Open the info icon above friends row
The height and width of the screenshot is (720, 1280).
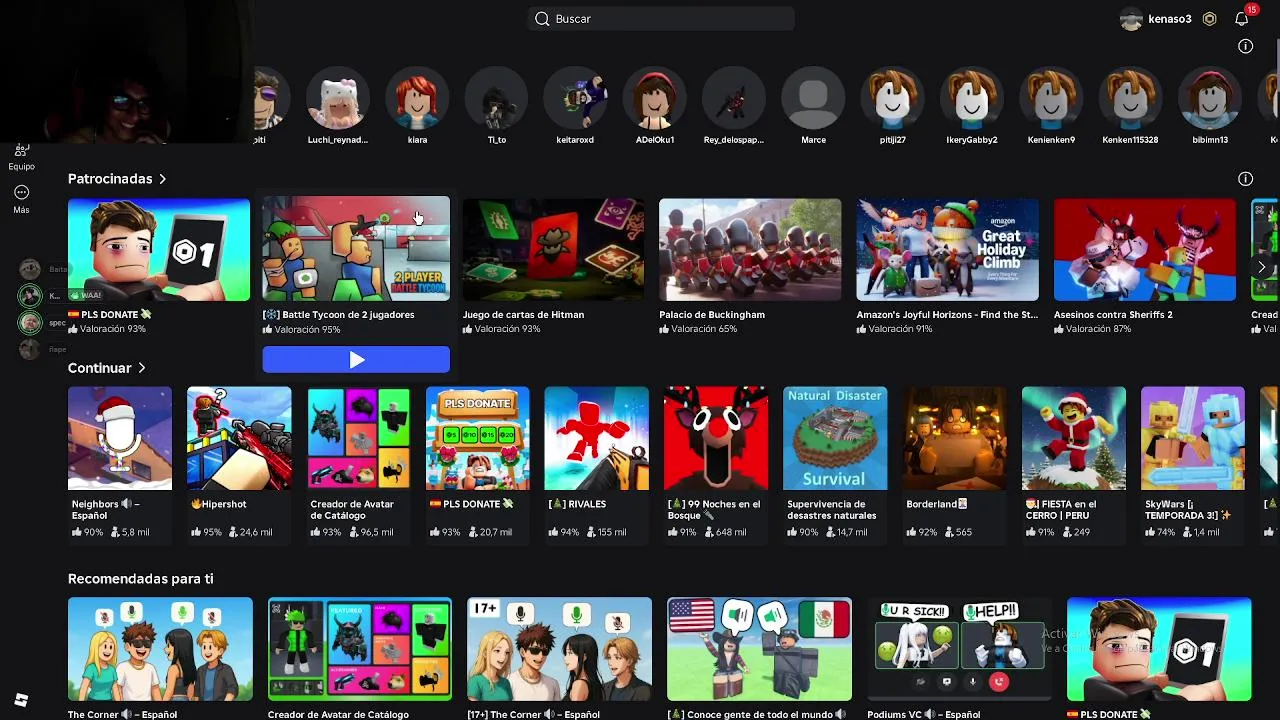tap(1245, 46)
